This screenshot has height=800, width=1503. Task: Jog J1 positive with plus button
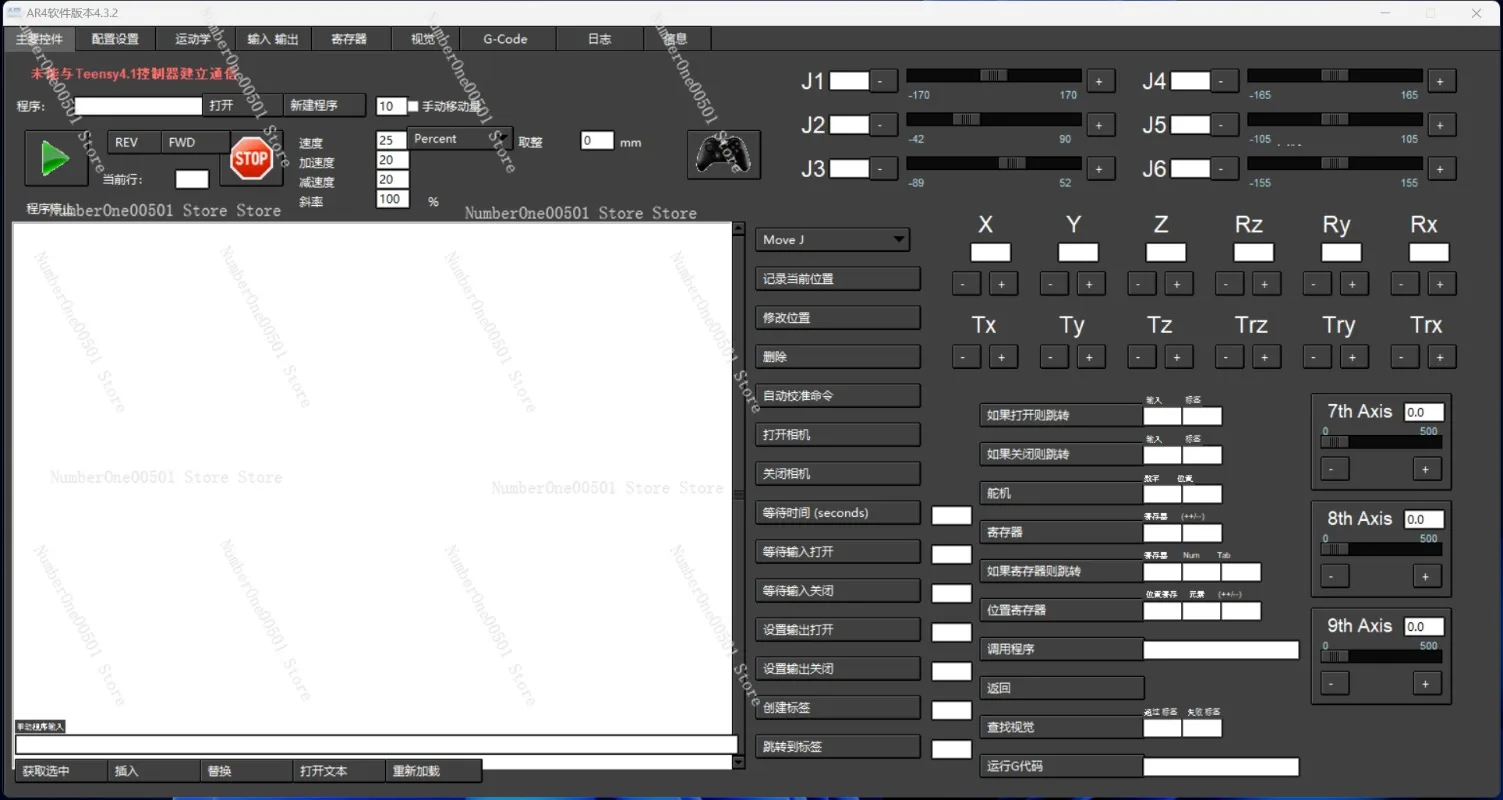coord(1099,81)
